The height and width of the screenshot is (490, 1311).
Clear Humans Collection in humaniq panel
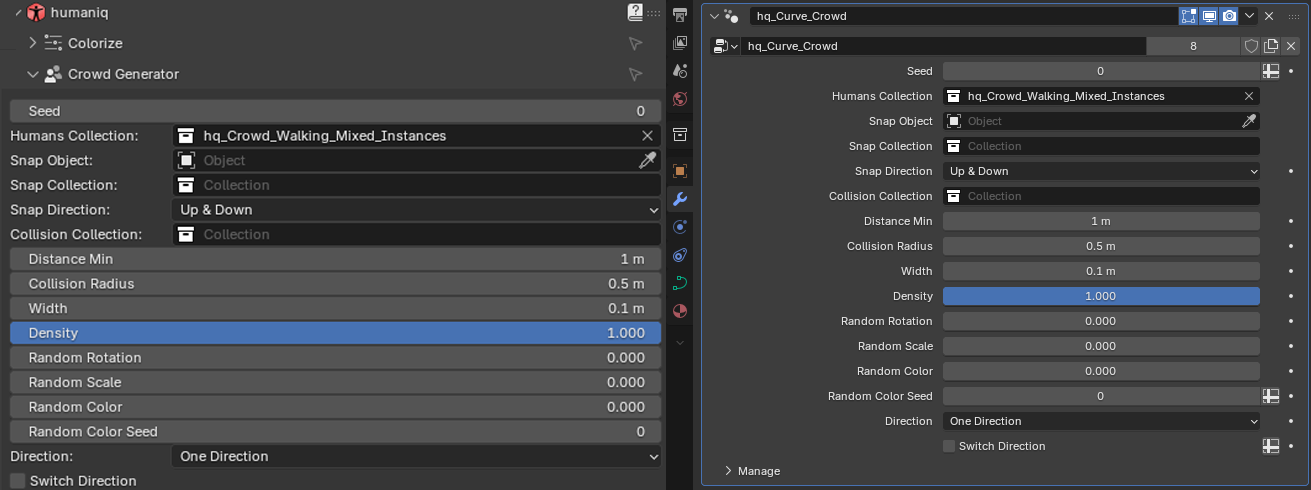pos(647,136)
